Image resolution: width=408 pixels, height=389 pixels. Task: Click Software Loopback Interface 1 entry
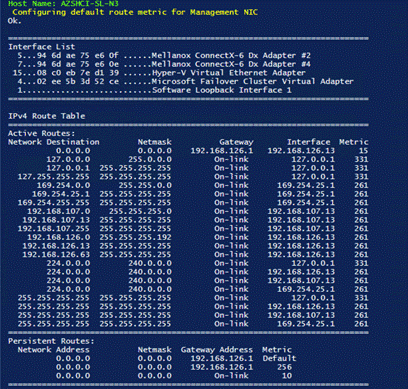(x=154, y=90)
